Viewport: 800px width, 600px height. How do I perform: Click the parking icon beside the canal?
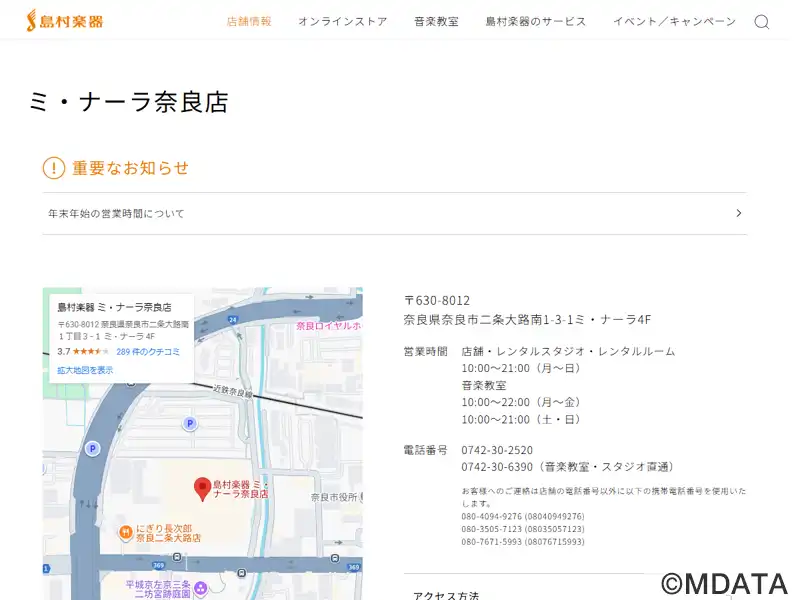[x=190, y=423]
